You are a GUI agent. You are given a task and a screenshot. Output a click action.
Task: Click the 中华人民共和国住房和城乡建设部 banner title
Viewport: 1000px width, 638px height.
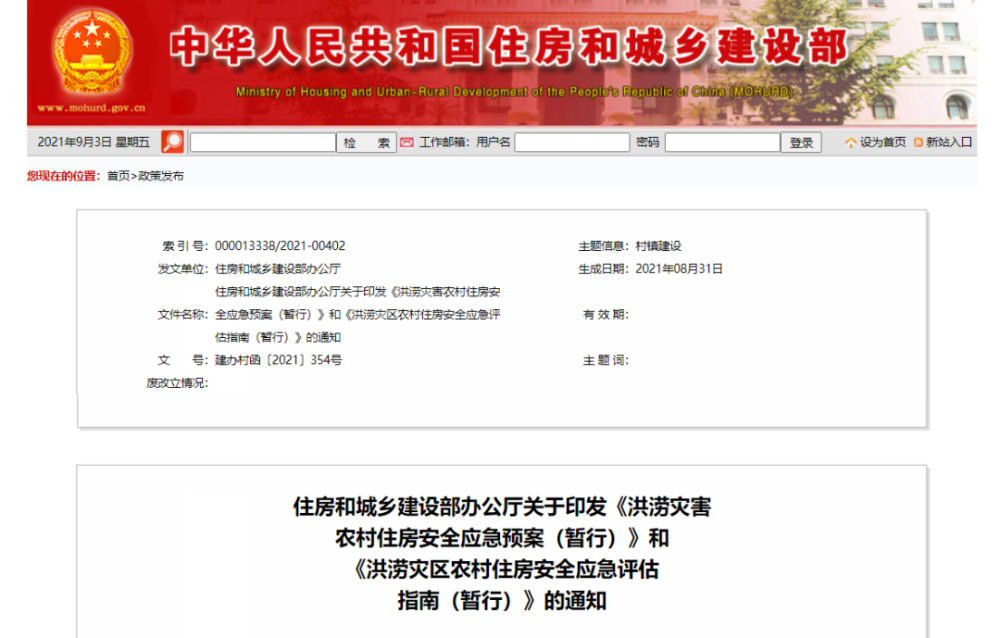pos(509,47)
